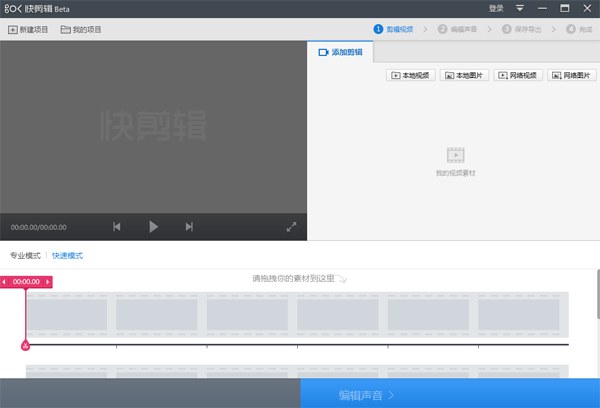Expand the preview to fullscreen
The height and width of the screenshot is (408, 600).
(291, 227)
